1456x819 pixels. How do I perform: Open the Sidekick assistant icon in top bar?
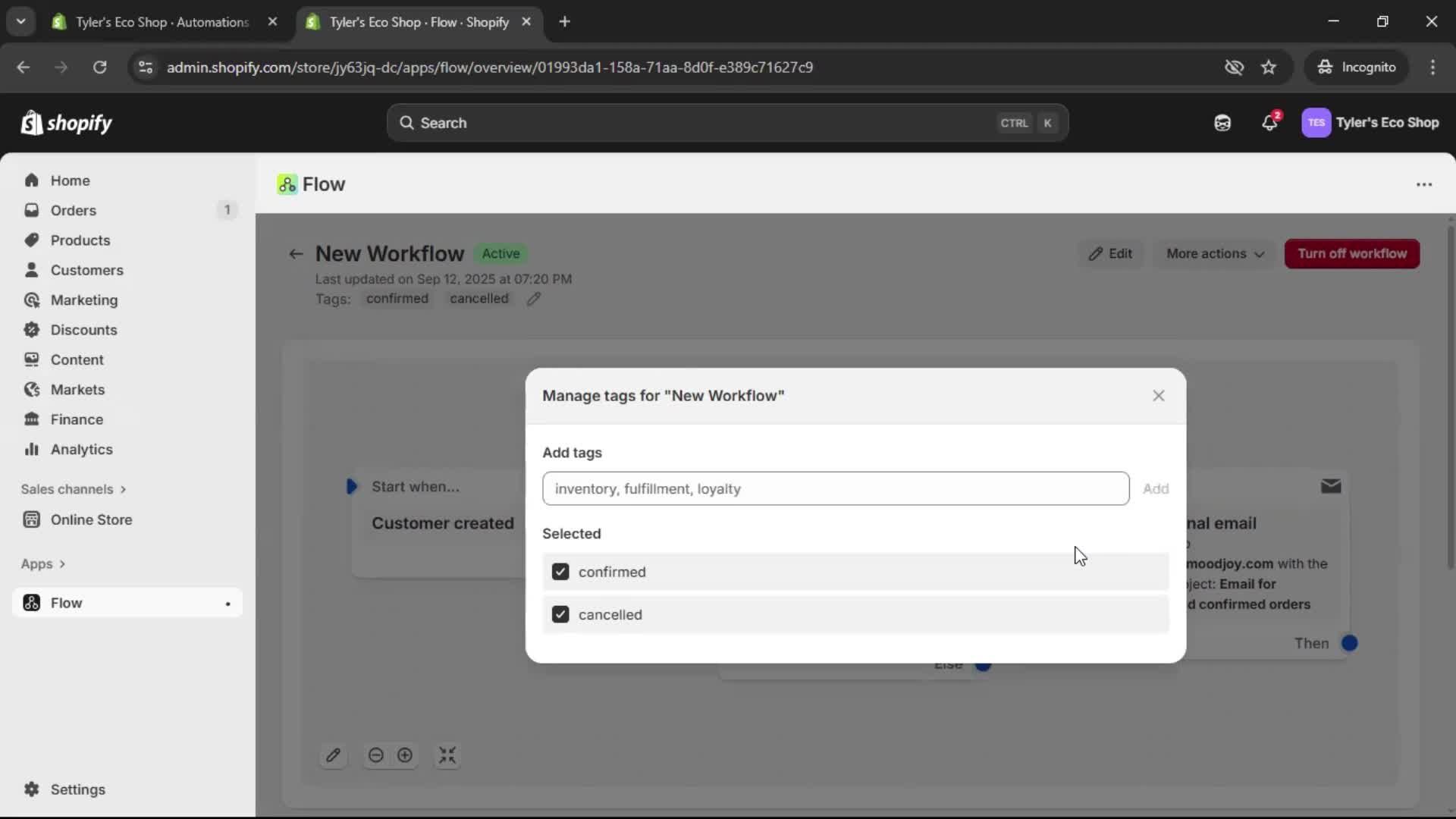point(1222,122)
